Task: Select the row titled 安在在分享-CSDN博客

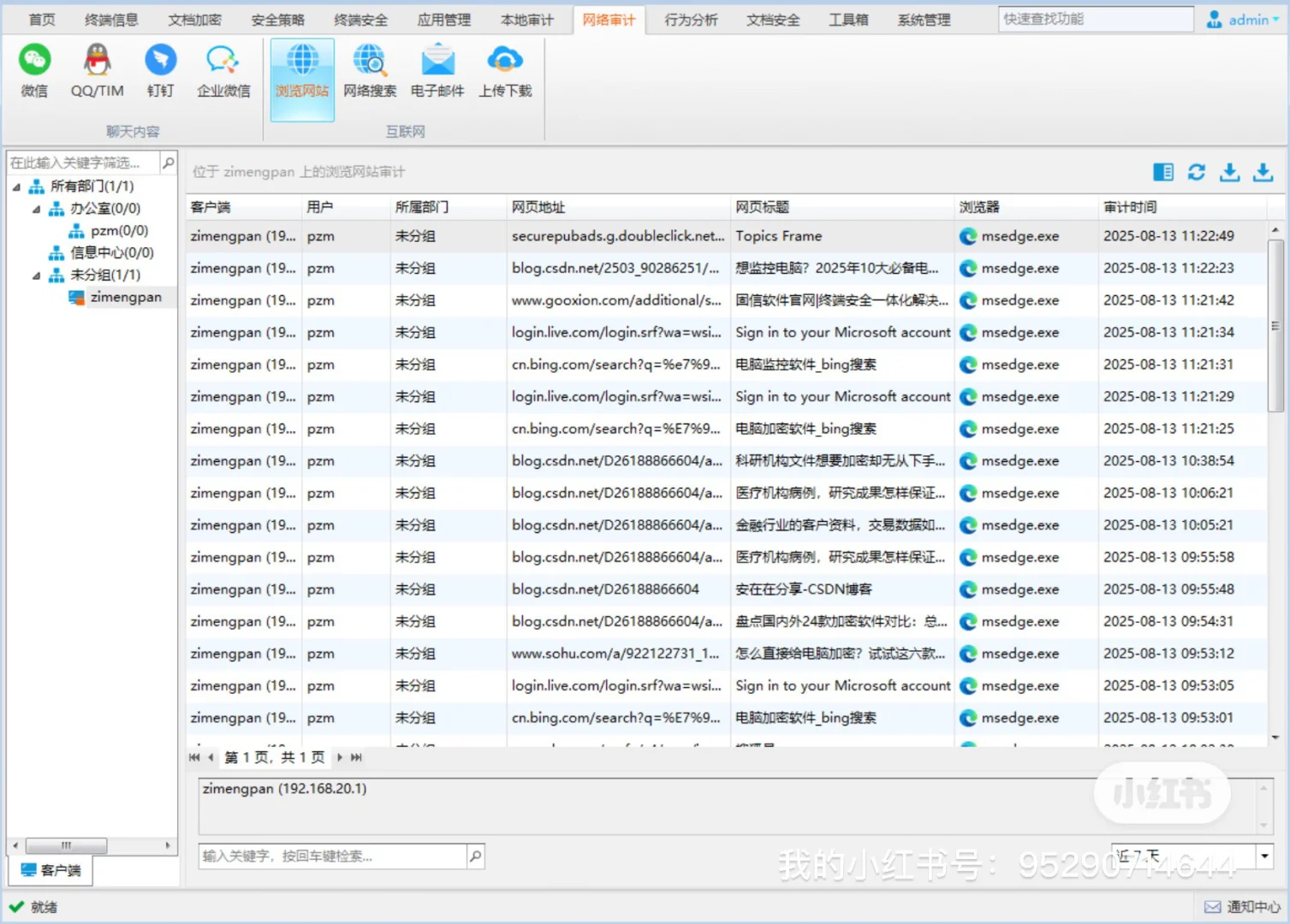Action: [x=727, y=589]
